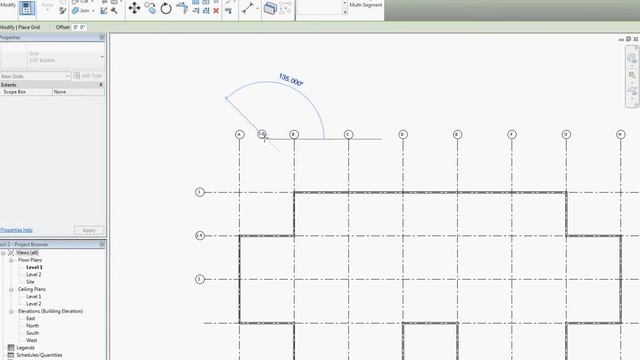
Task: Click the grid bubble labeled H
Action: click(620, 135)
